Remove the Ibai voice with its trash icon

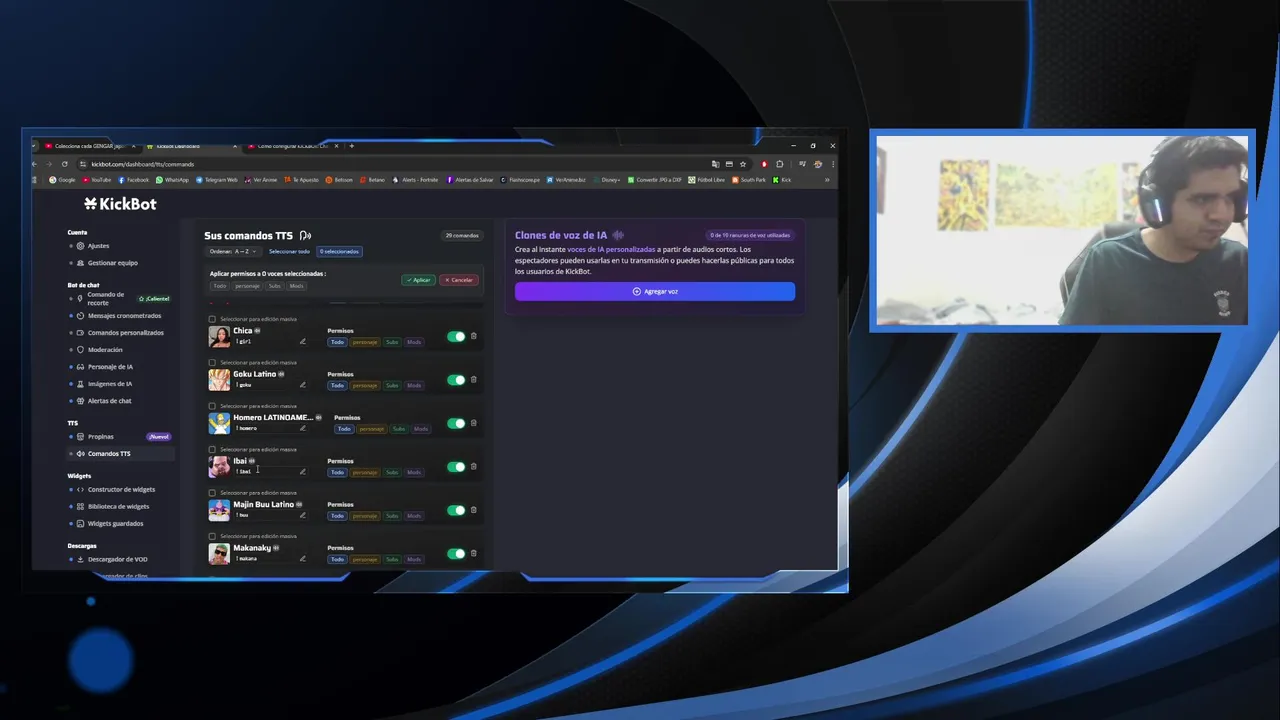(474, 466)
